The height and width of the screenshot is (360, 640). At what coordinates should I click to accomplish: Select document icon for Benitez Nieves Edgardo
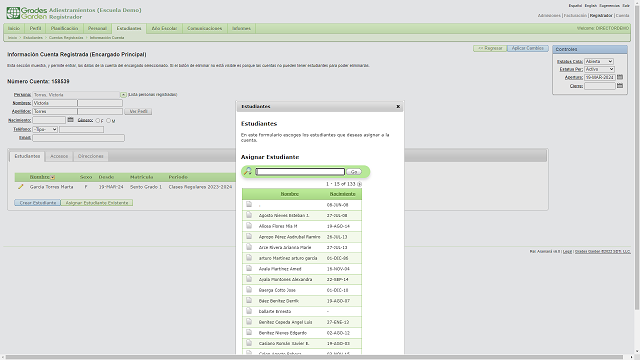(x=249, y=332)
